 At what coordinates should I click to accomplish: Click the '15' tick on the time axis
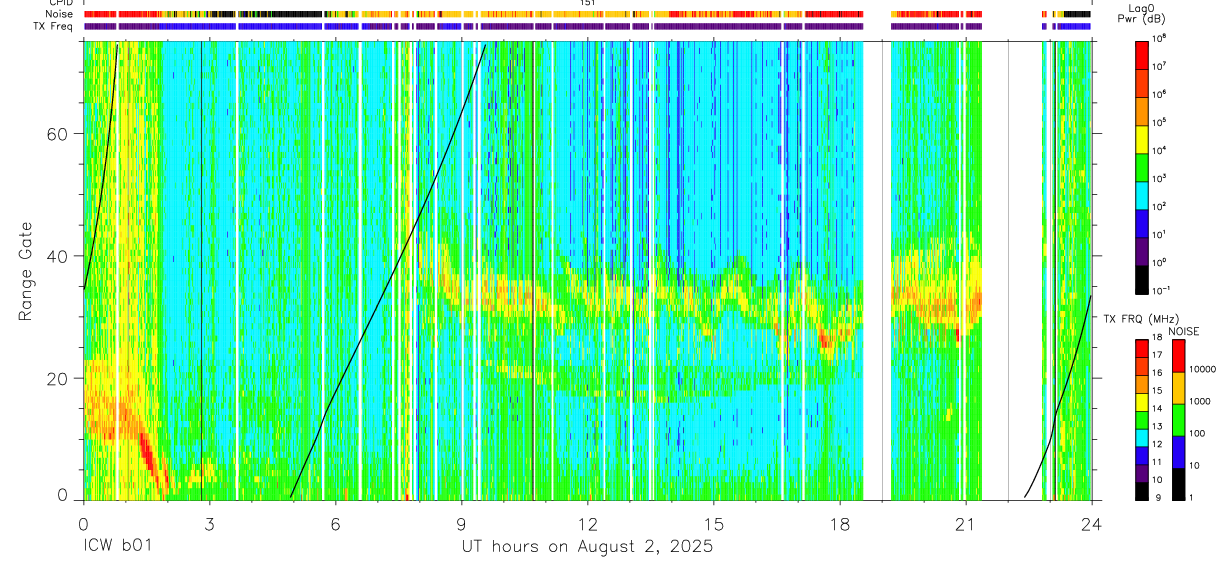pos(714,524)
